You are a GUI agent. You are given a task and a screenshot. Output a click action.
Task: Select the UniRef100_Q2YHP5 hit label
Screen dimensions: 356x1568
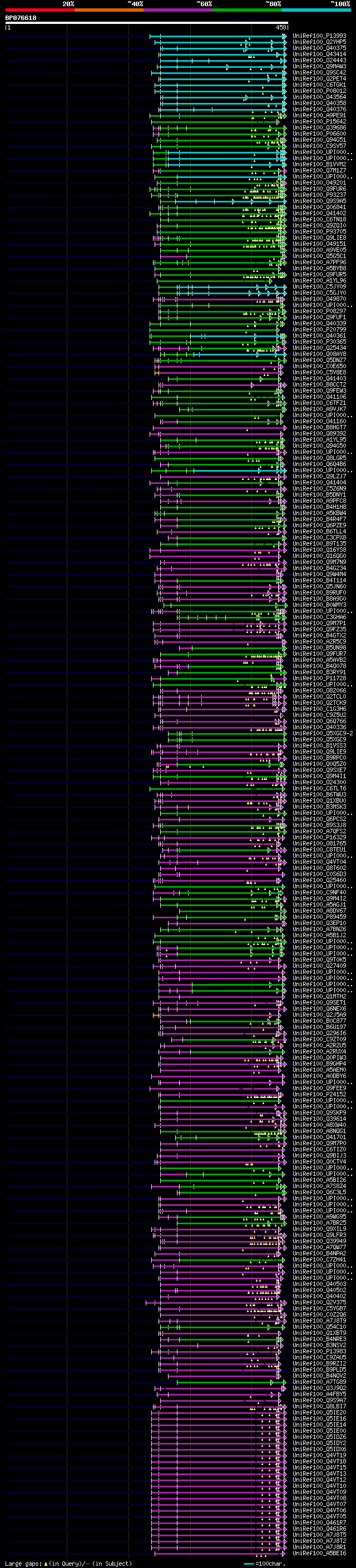(319, 42)
